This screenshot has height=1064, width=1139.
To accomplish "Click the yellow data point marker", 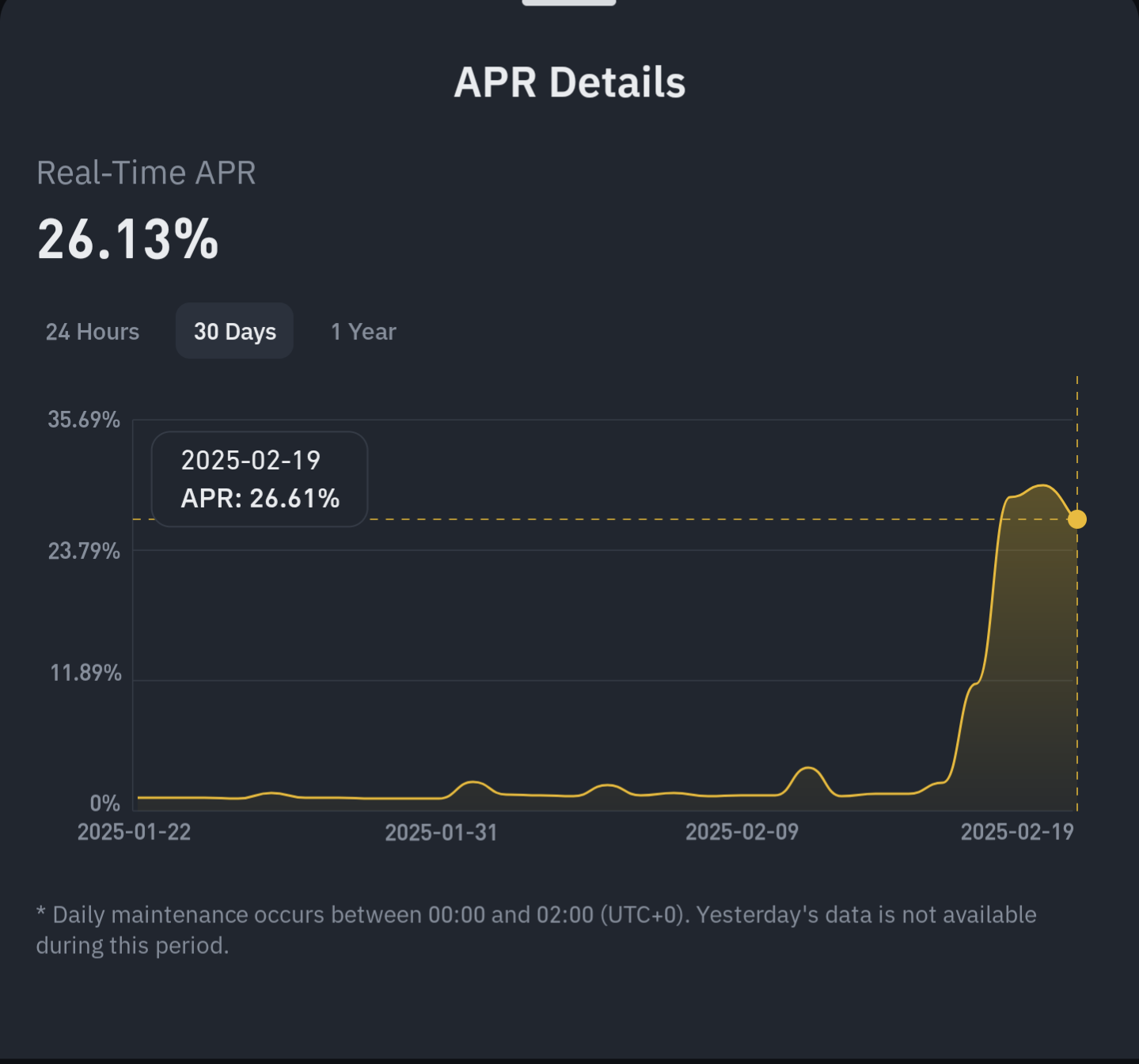I will click(1076, 519).
